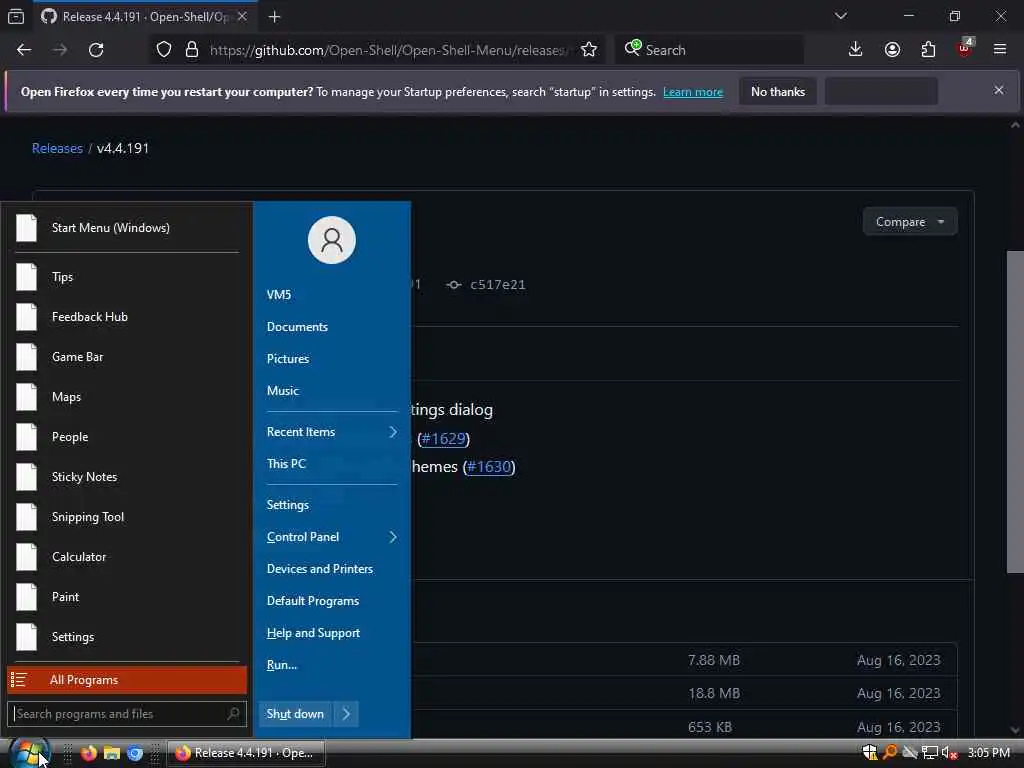Click the orange magnifier tray icon
Image resolution: width=1024 pixels, height=768 pixels.
(889, 753)
